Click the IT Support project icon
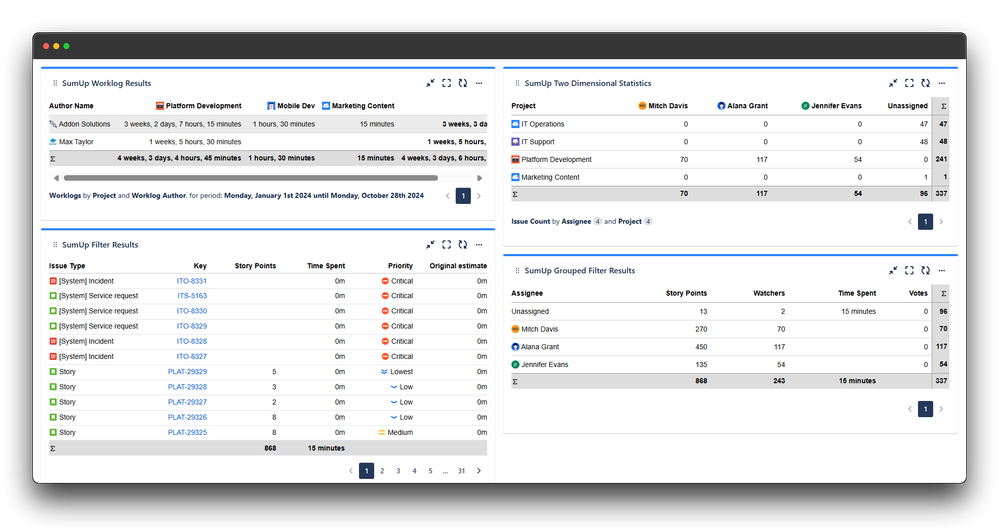 (x=515, y=141)
